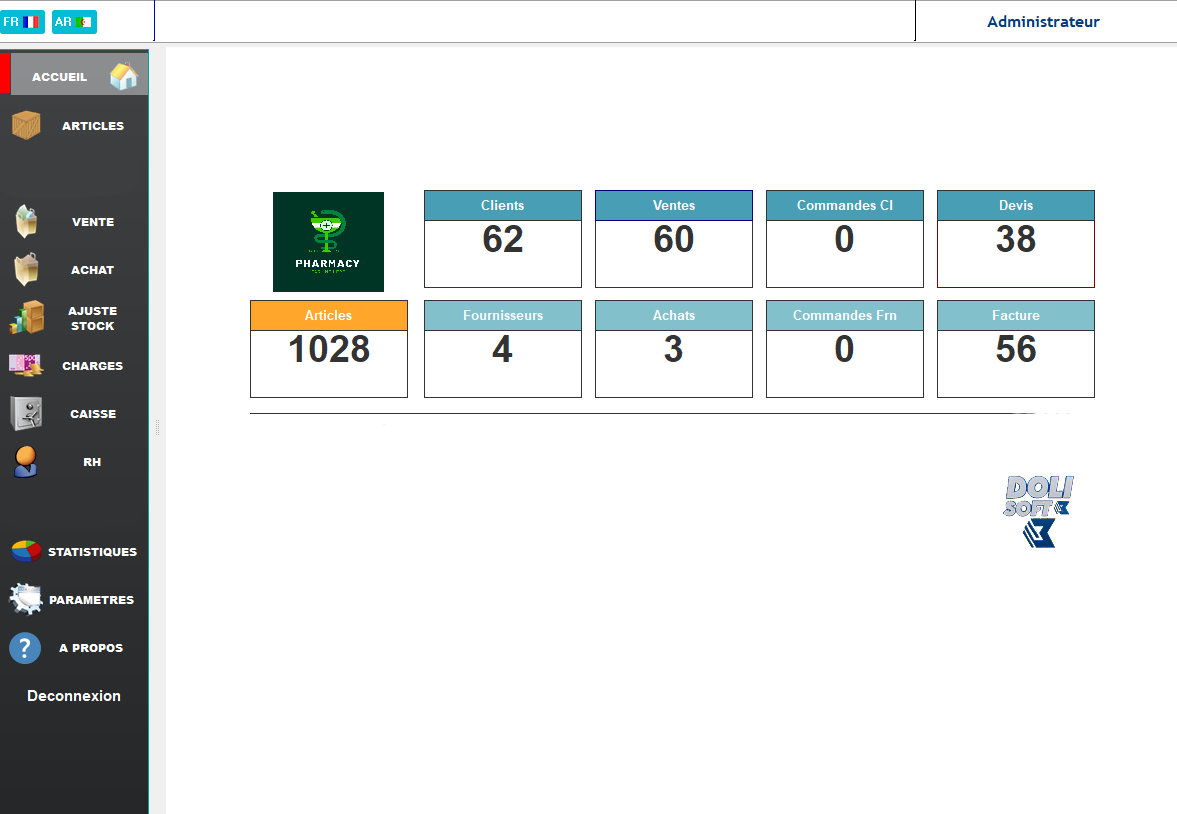Click the Pharmacy logo thumbnail
1177x814 pixels.
[328, 242]
